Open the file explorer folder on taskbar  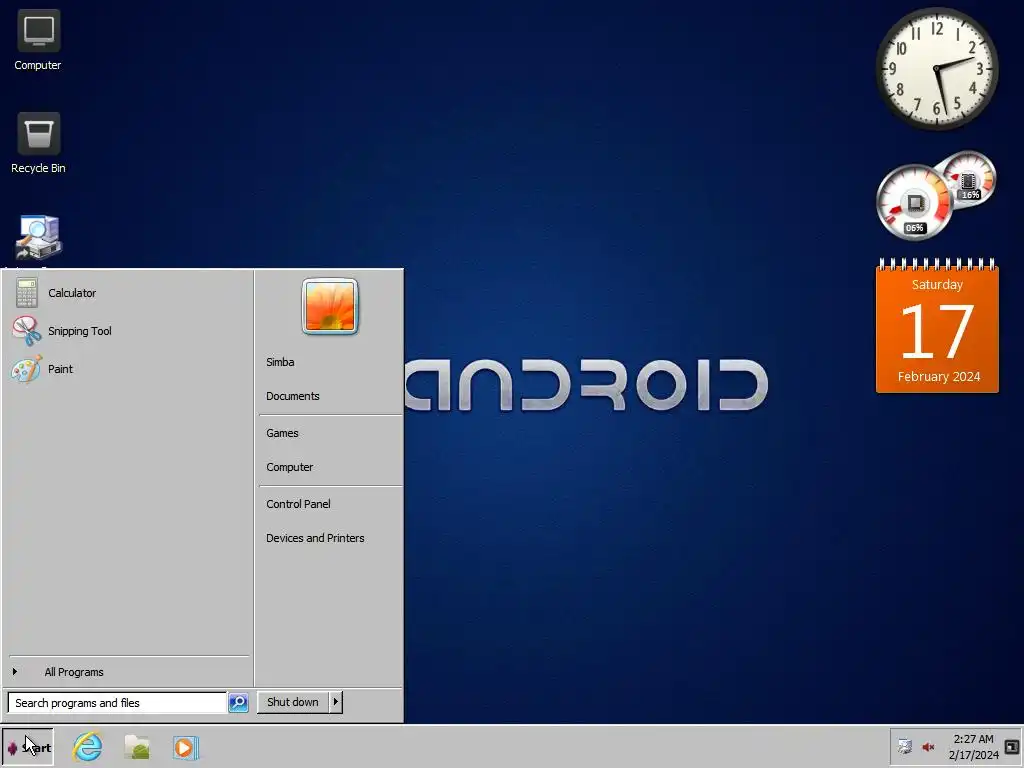pos(137,747)
